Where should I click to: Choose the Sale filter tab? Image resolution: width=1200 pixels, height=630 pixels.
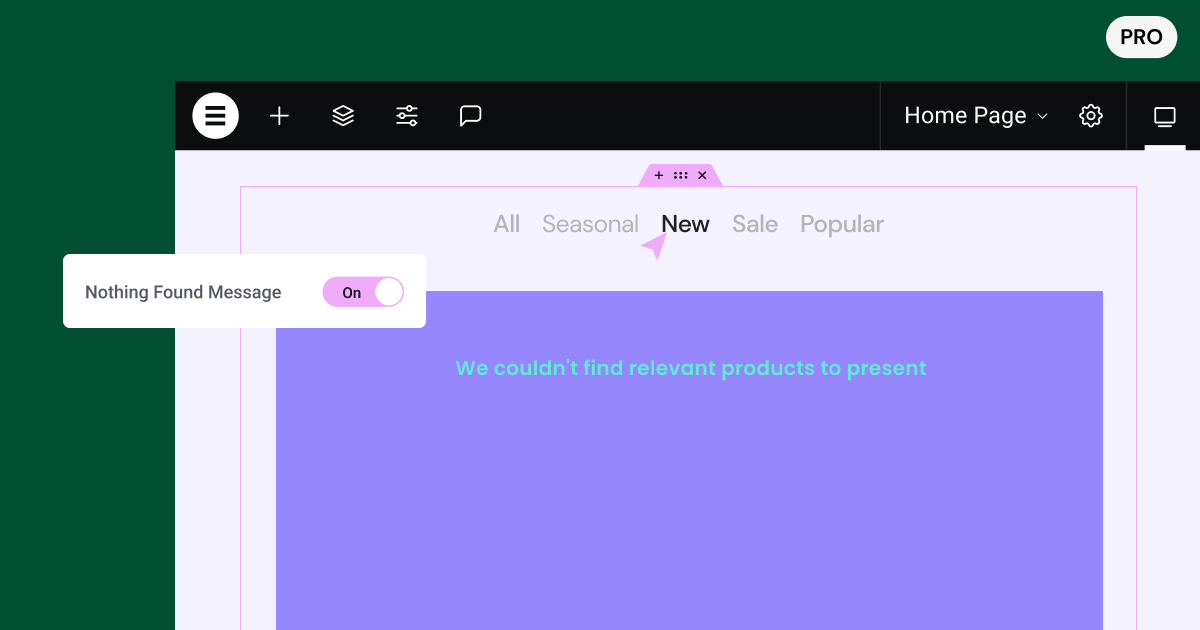[755, 224]
